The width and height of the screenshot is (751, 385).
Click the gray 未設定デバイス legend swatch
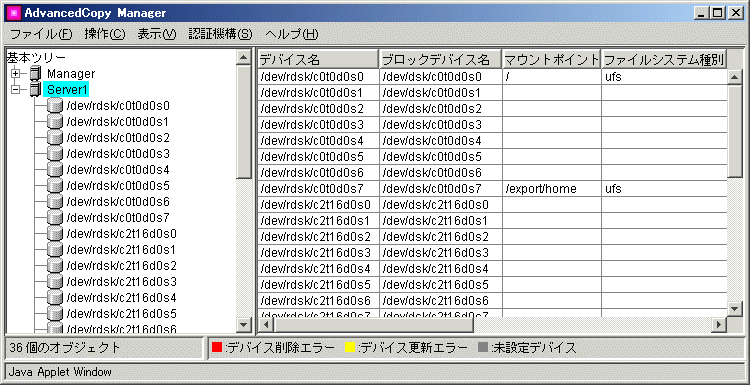tap(484, 348)
